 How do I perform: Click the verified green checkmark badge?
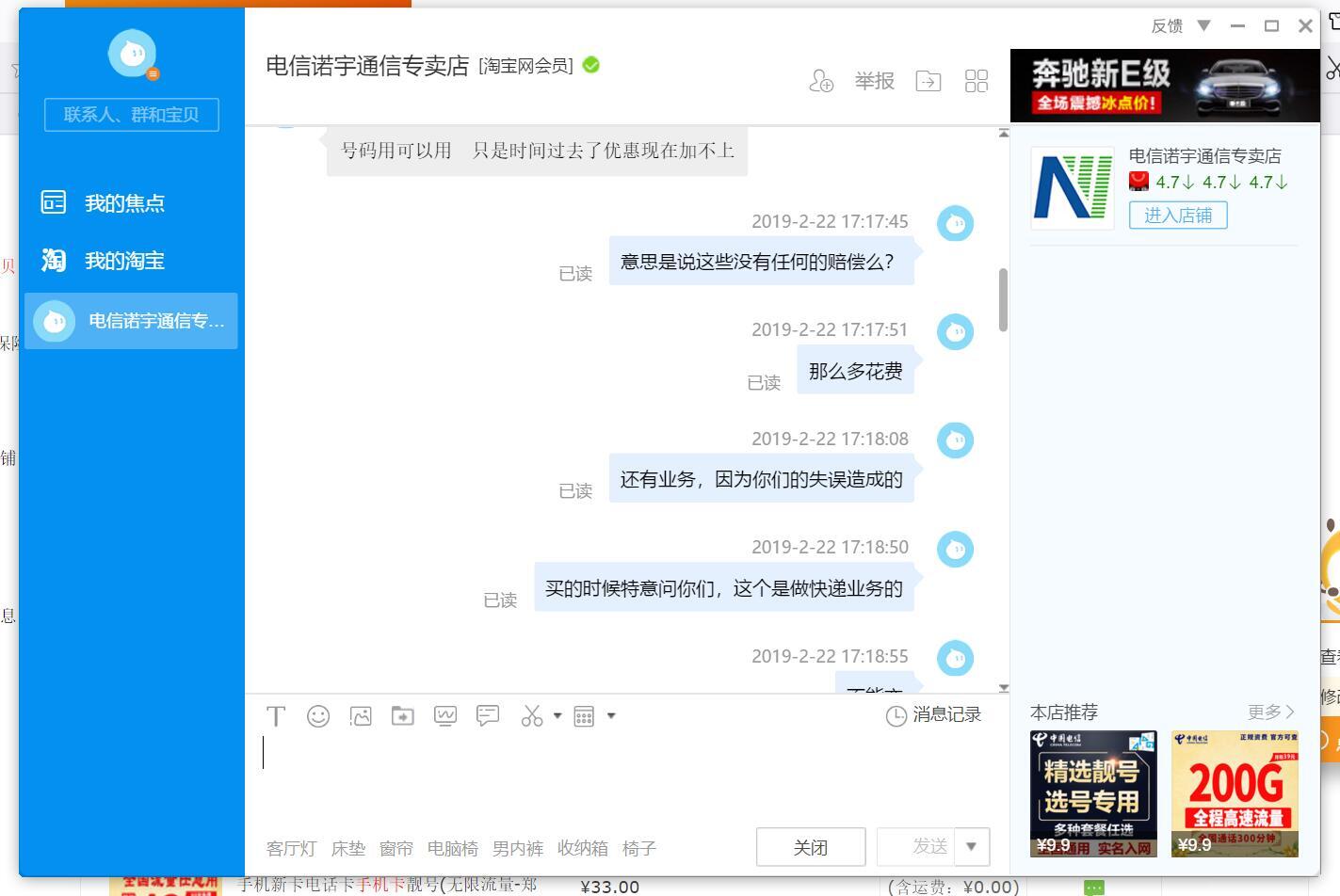point(591,65)
